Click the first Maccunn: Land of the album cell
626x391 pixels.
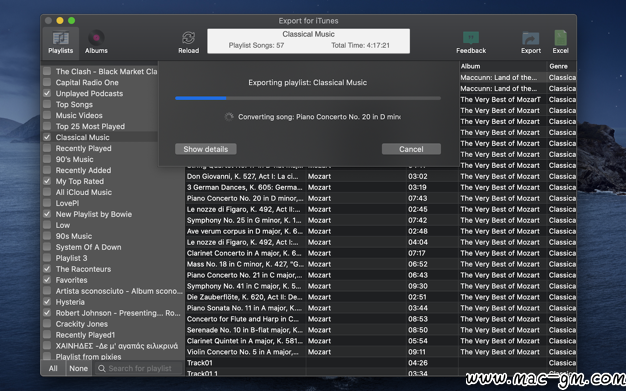click(x=499, y=77)
